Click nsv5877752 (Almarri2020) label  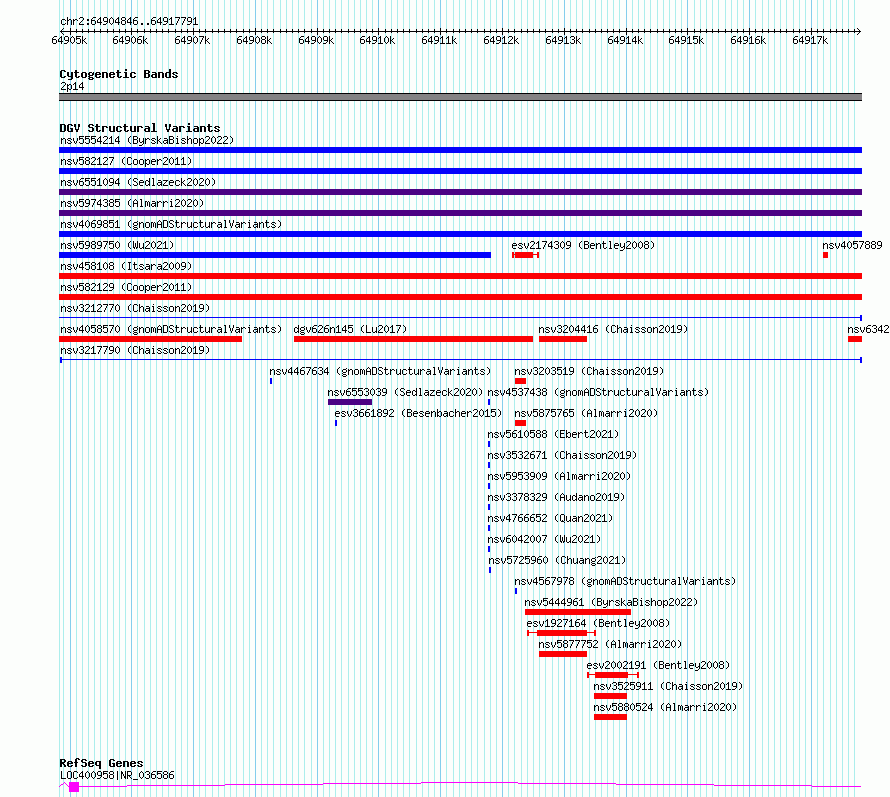(610, 644)
